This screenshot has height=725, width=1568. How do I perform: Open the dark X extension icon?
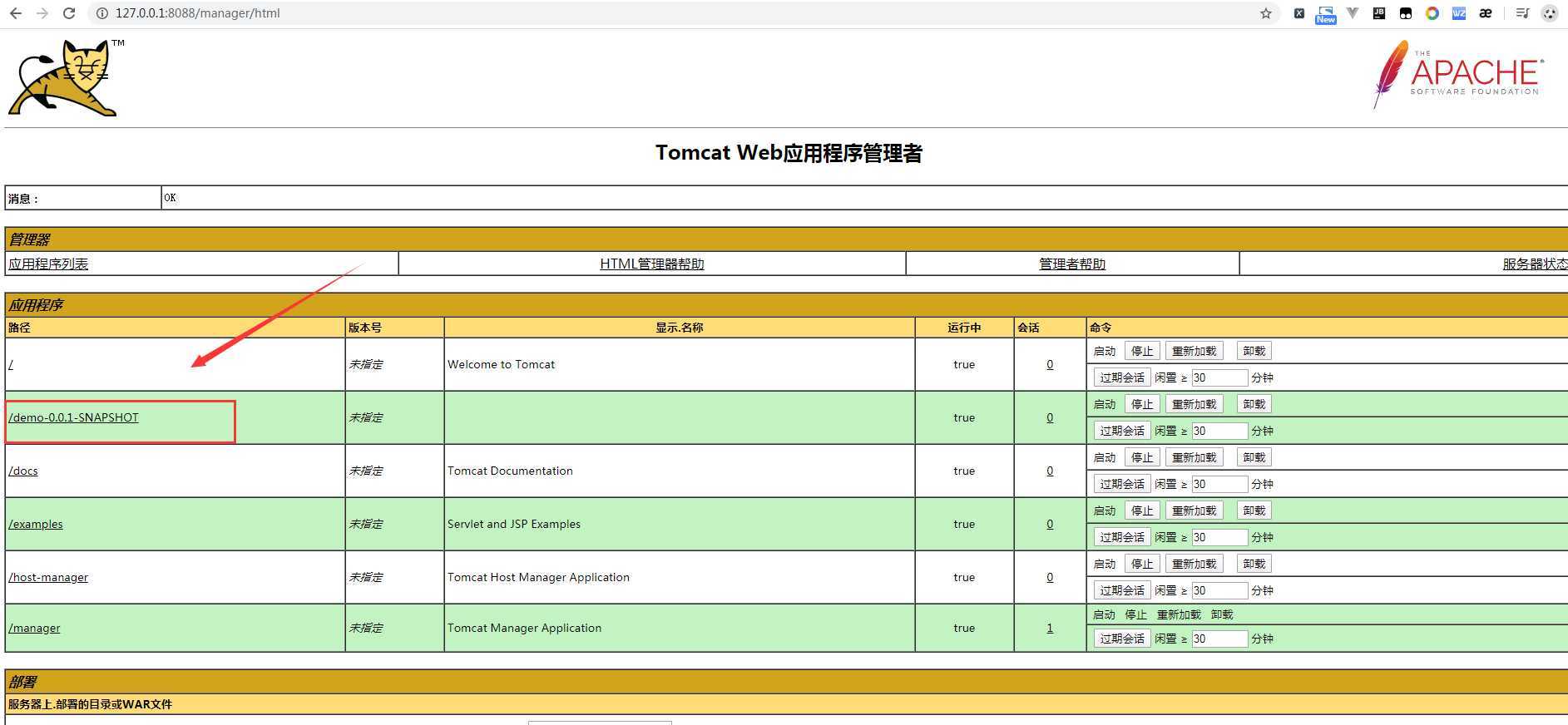(1298, 13)
